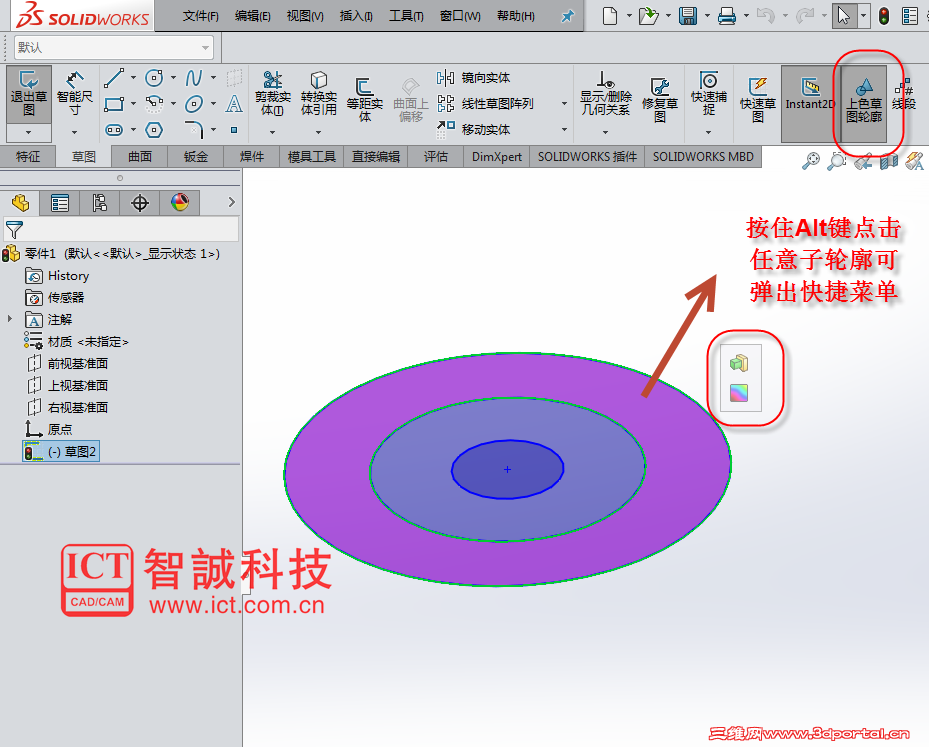Open Line tool dropdown arrow
The width and height of the screenshot is (929, 747).
click(x=133, y=78)
